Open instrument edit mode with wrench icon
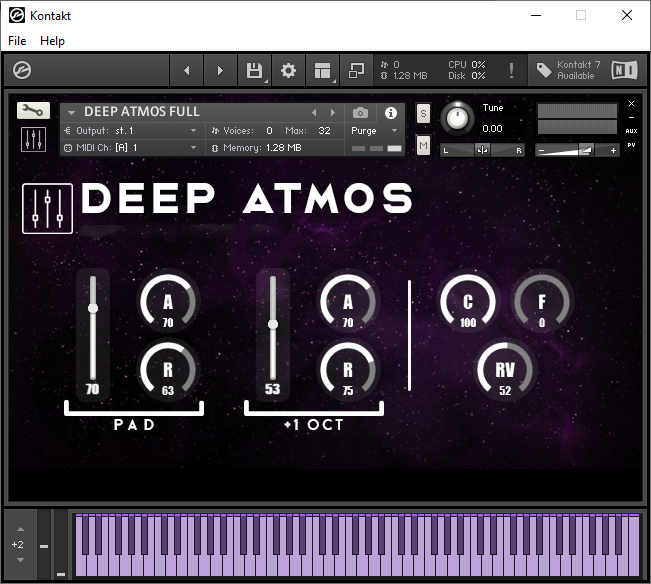The image size is (651, 584). click(x=33, y=110)
